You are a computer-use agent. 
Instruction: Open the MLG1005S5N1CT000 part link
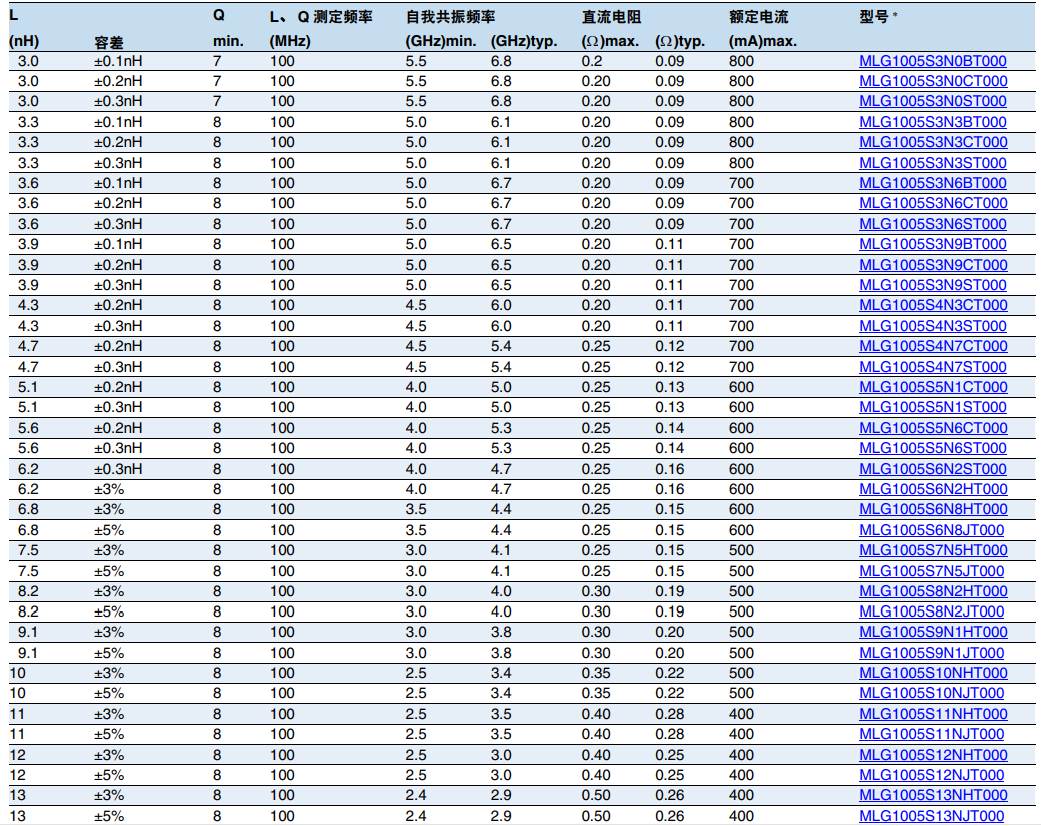point(933,387)
